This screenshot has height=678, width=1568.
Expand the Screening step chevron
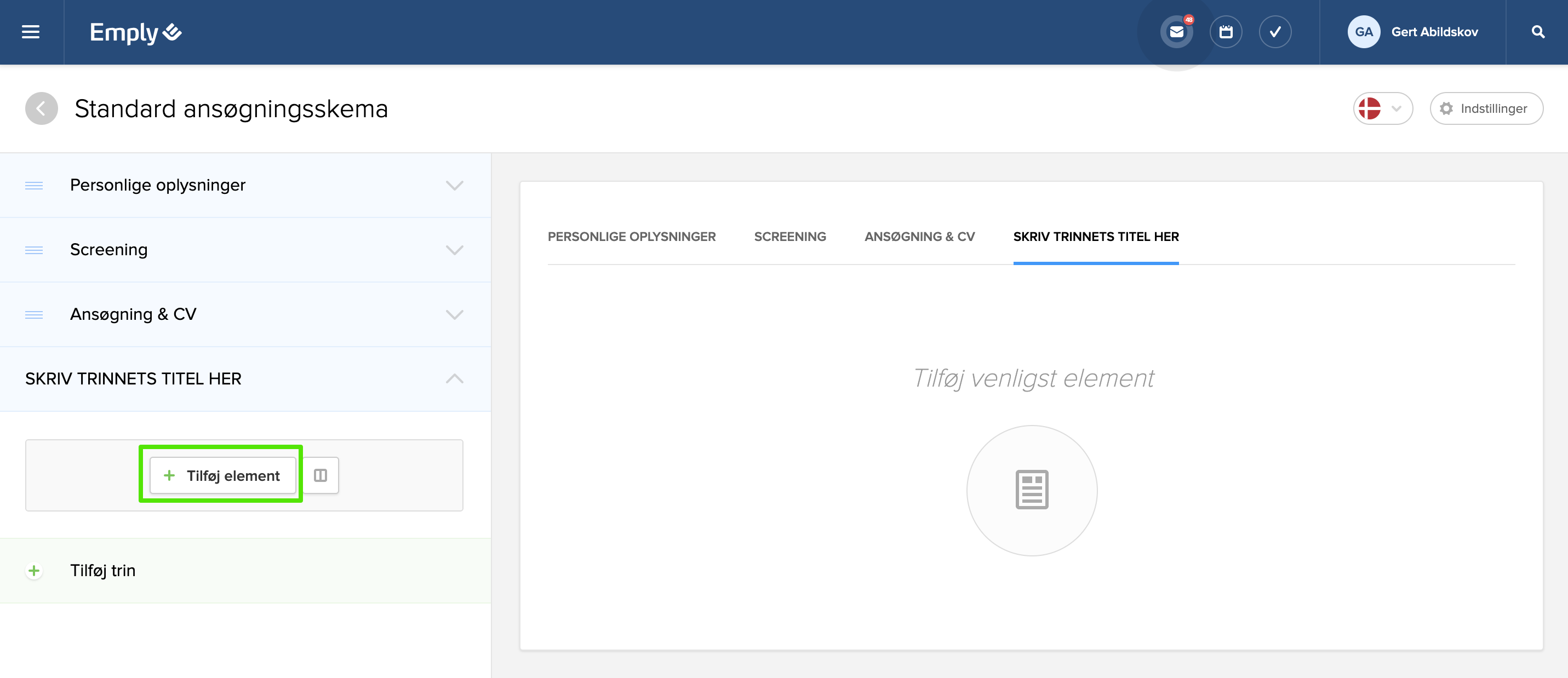click(454, 250)
